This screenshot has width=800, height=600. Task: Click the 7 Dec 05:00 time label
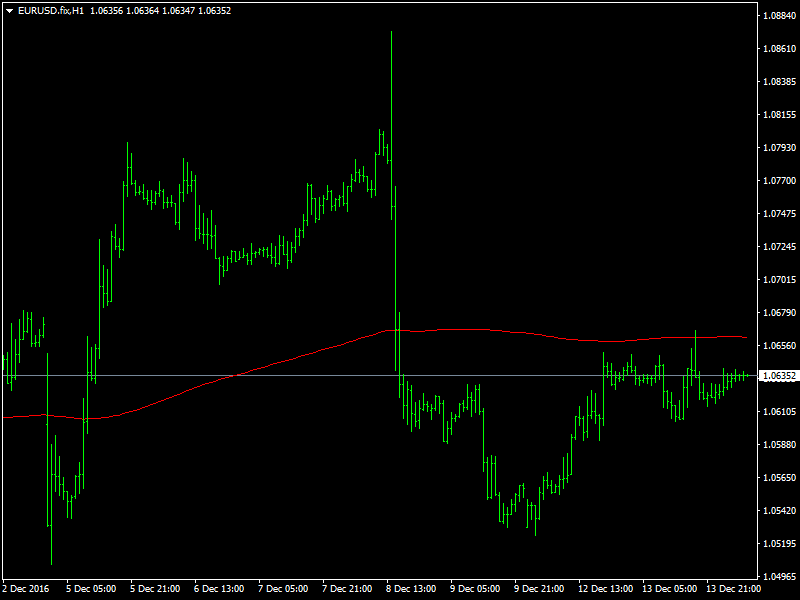(283, 589)
